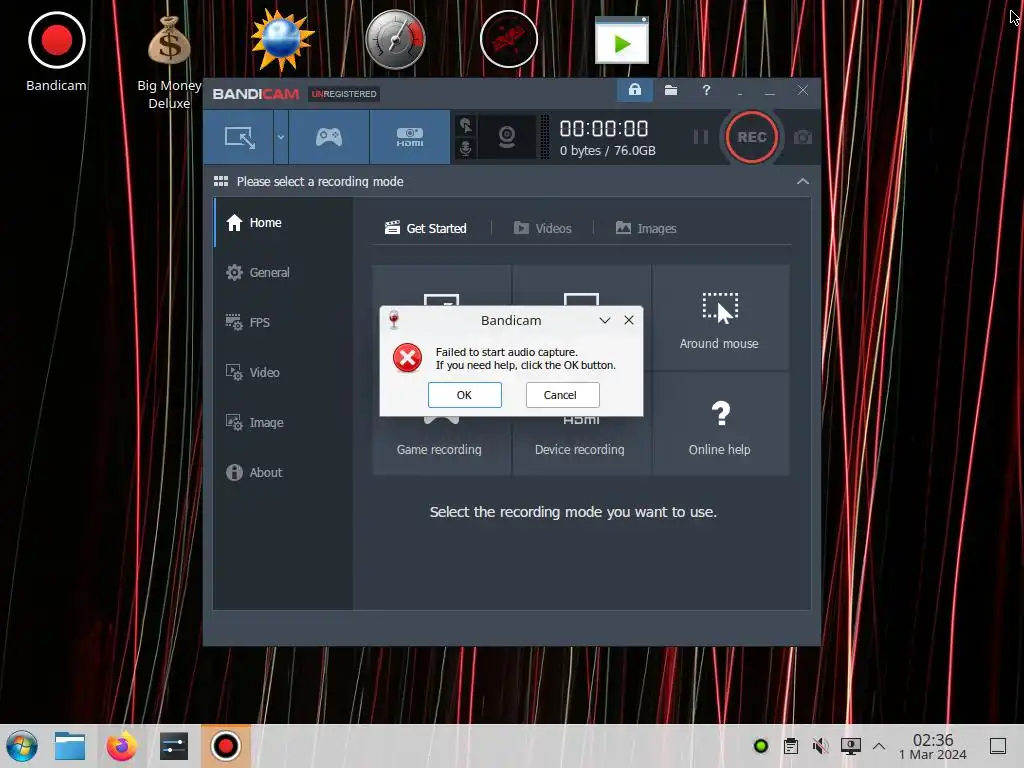Open FPS settings in sidebar
Screen dimensions: 1024x768
pos(283,323)
